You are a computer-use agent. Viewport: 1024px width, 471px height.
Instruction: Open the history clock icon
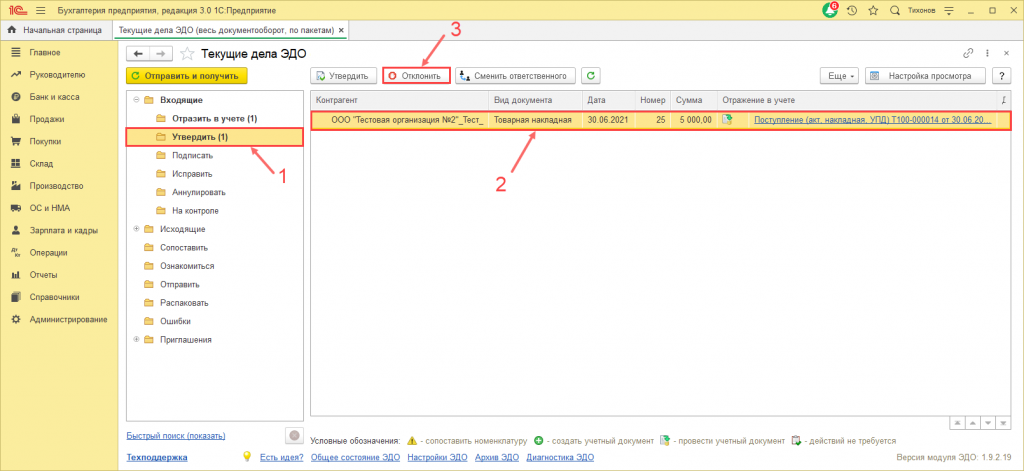click(852, 11)
